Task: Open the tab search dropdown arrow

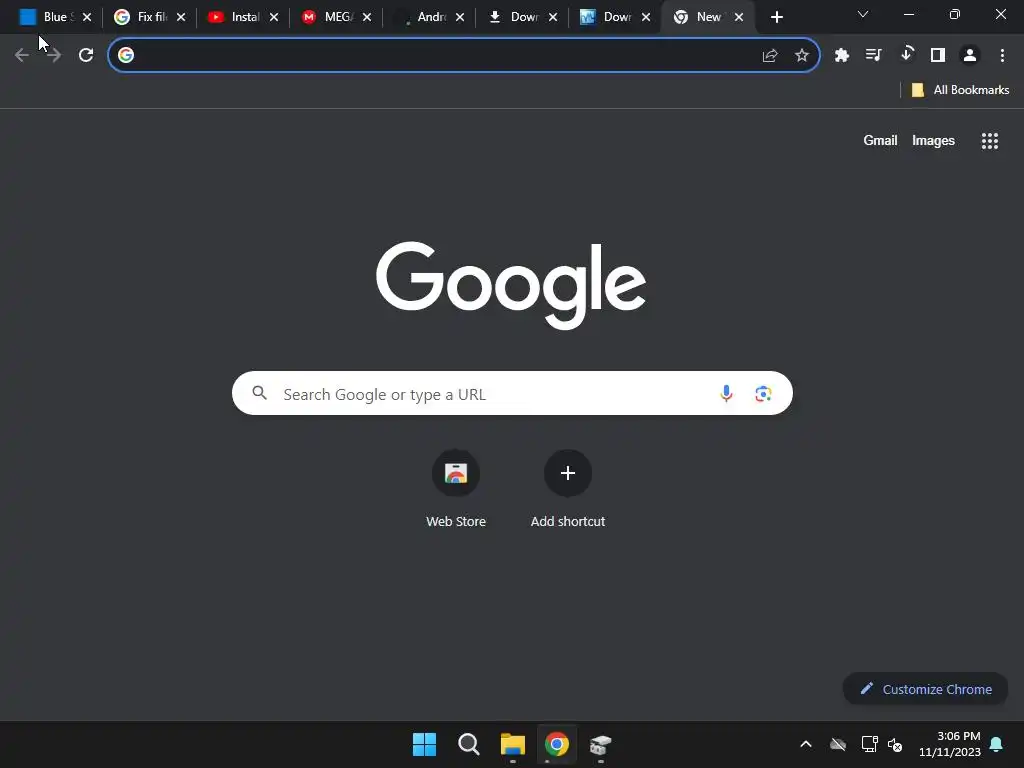Action: [863, 14]
